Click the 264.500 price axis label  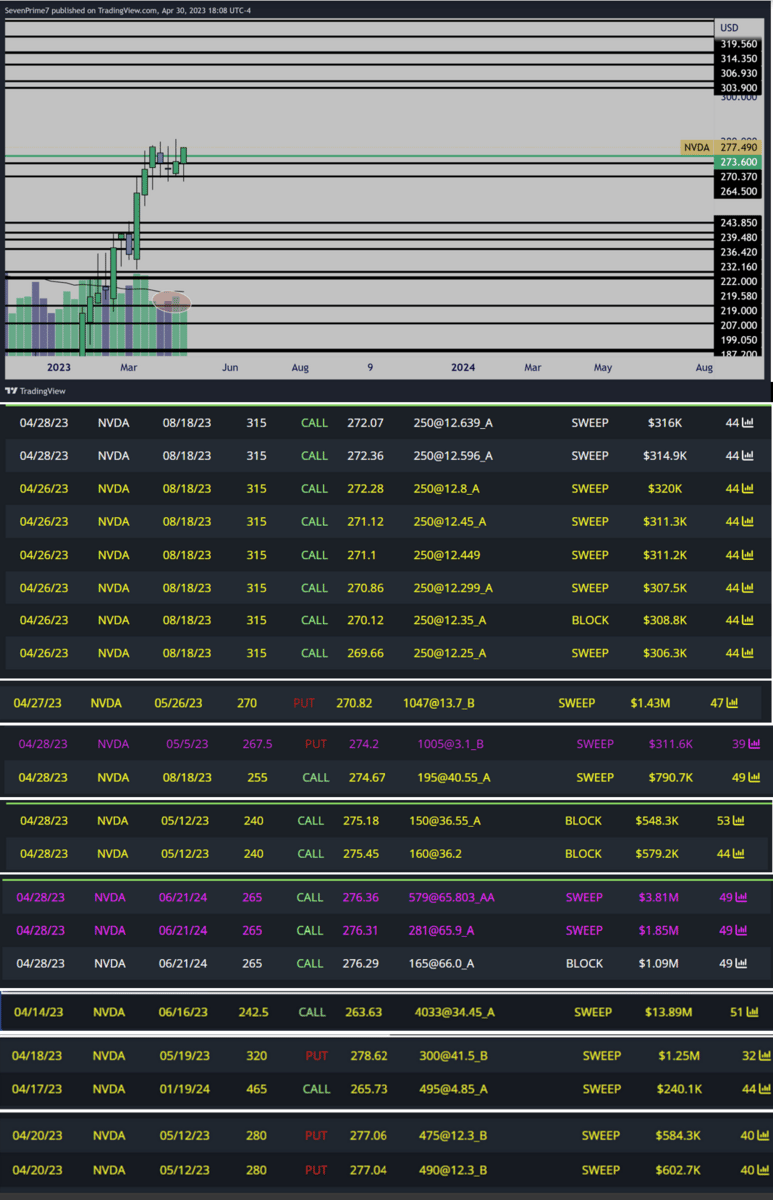(739, 191)
